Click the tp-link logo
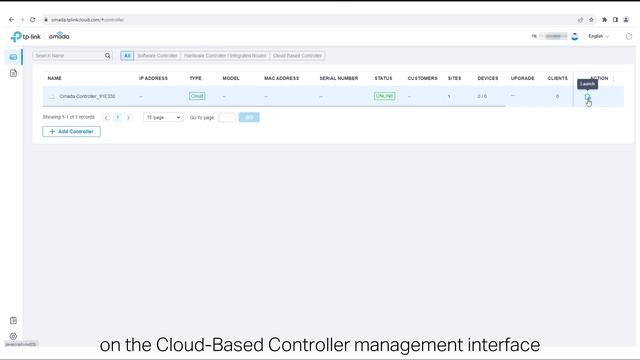Screen dimensions: 640x360 [26, 37]
